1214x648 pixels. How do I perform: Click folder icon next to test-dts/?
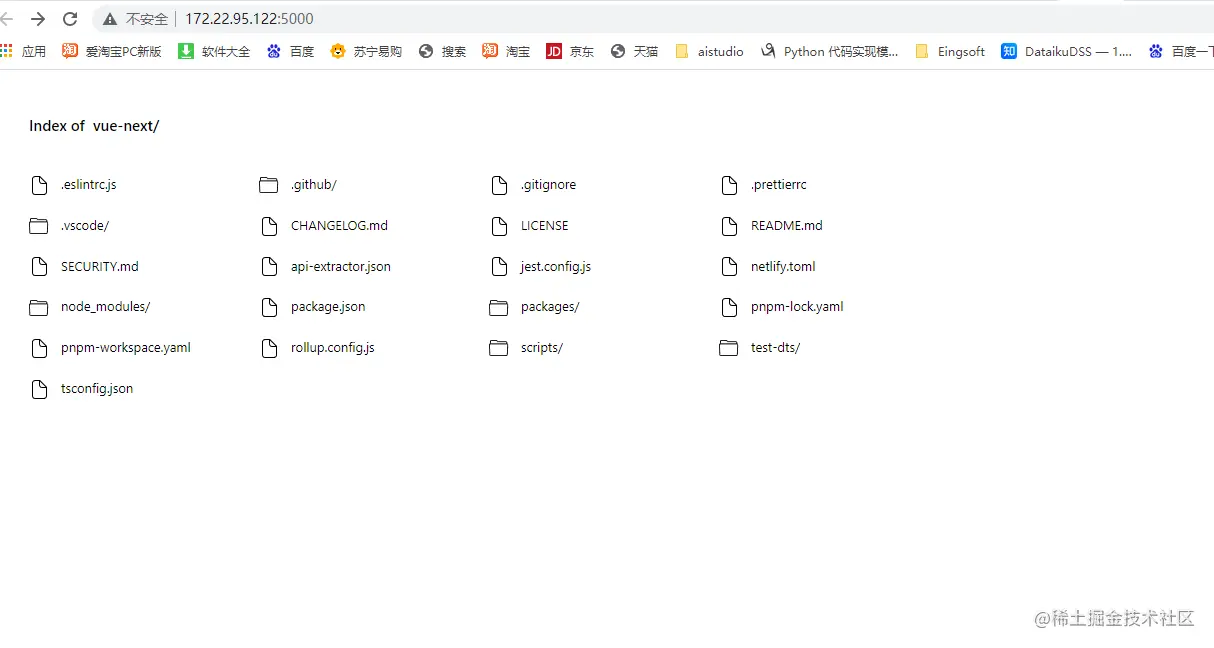point(729,348)
